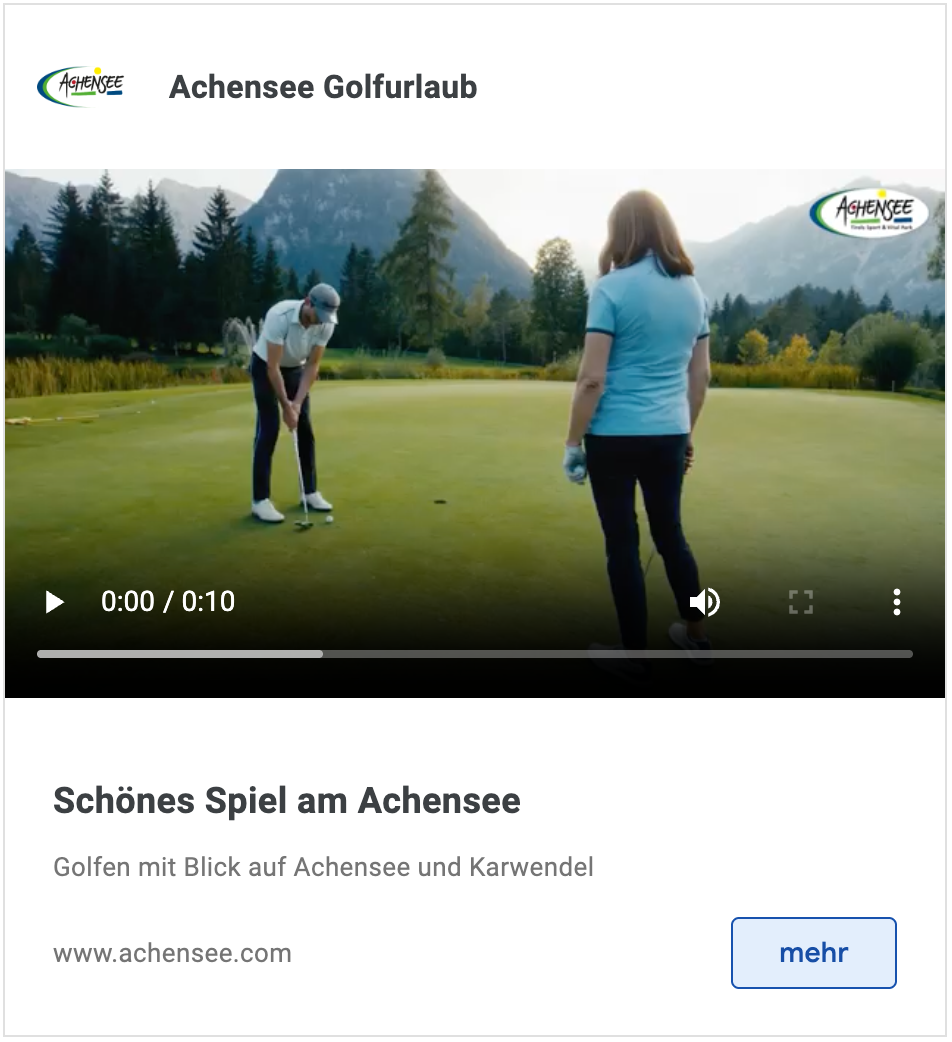Click the Achensee watermark logo in video corner

tap(869, 213)
